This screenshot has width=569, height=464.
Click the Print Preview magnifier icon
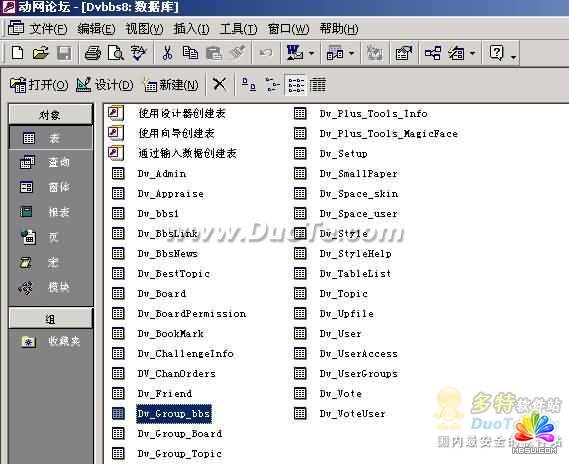(x=116, y=53)
